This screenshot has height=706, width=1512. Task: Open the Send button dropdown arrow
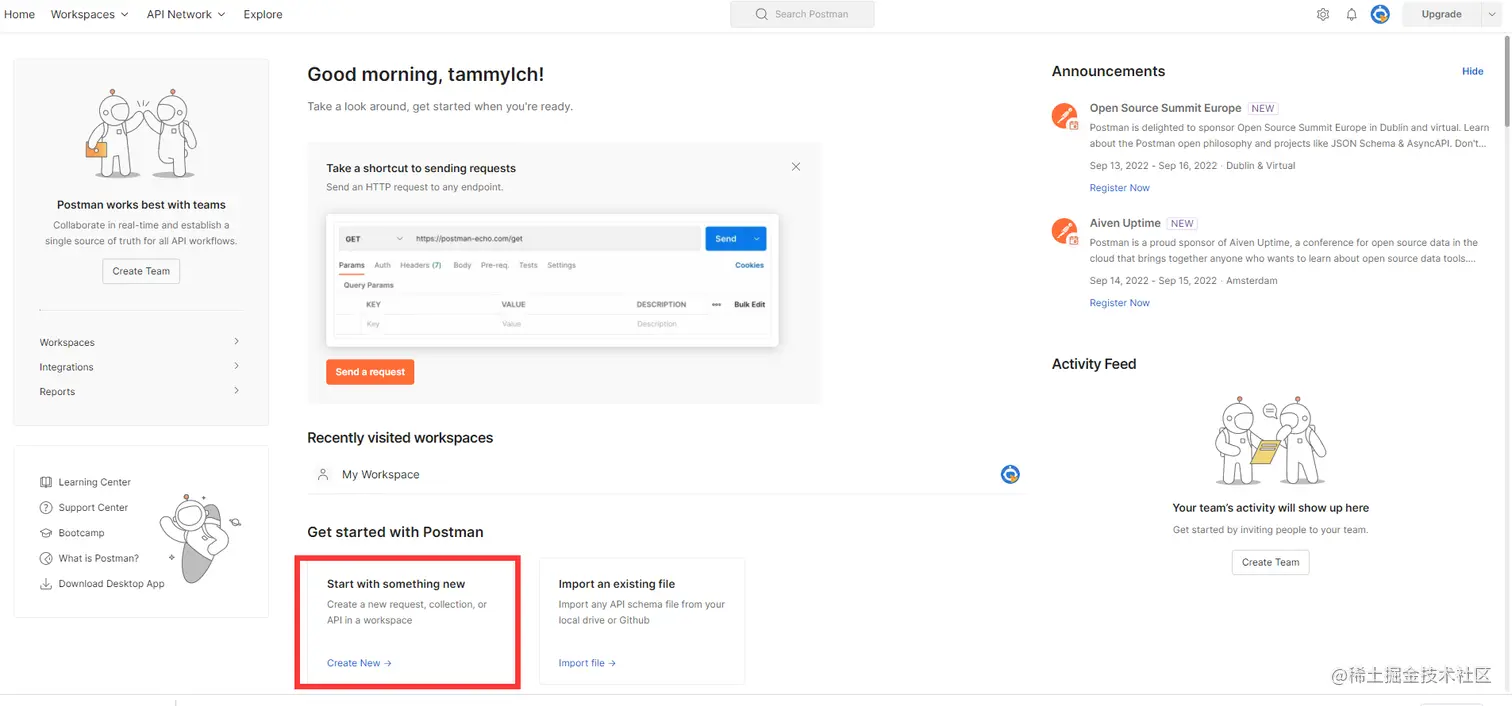coord(757,239)
